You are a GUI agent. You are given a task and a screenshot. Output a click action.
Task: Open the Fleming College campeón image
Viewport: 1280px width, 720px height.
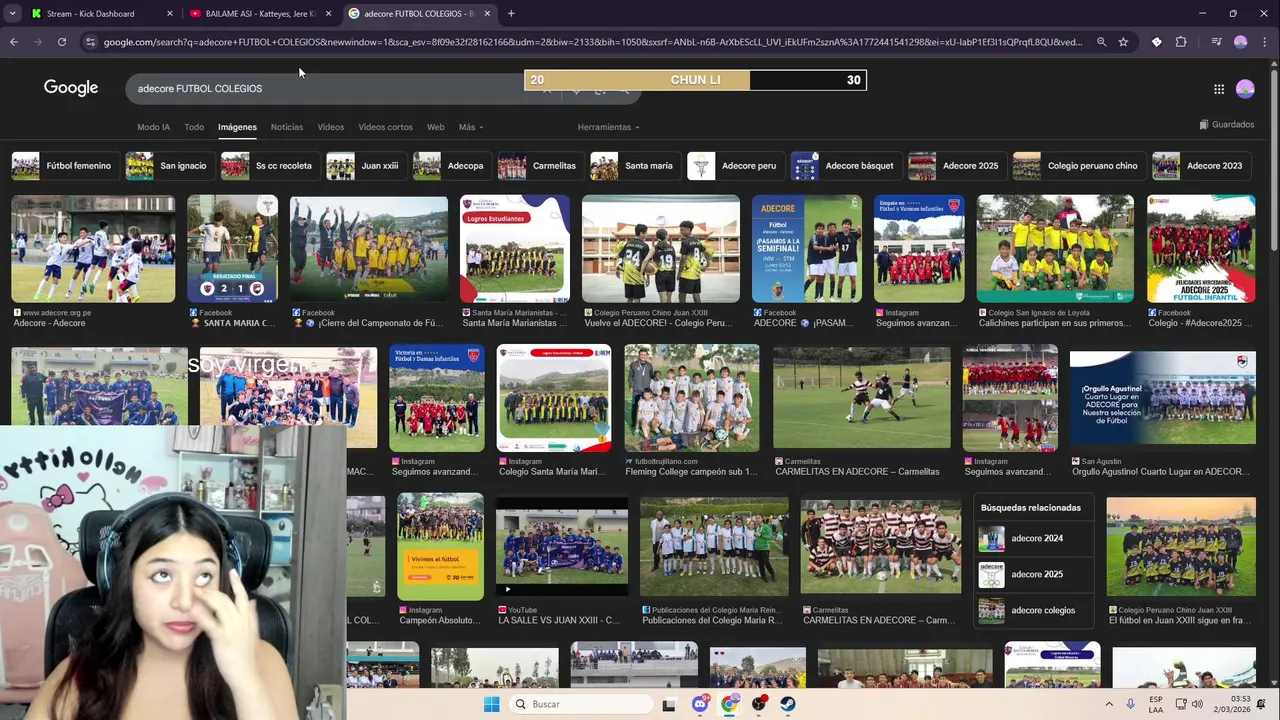(x=691, y=398)
